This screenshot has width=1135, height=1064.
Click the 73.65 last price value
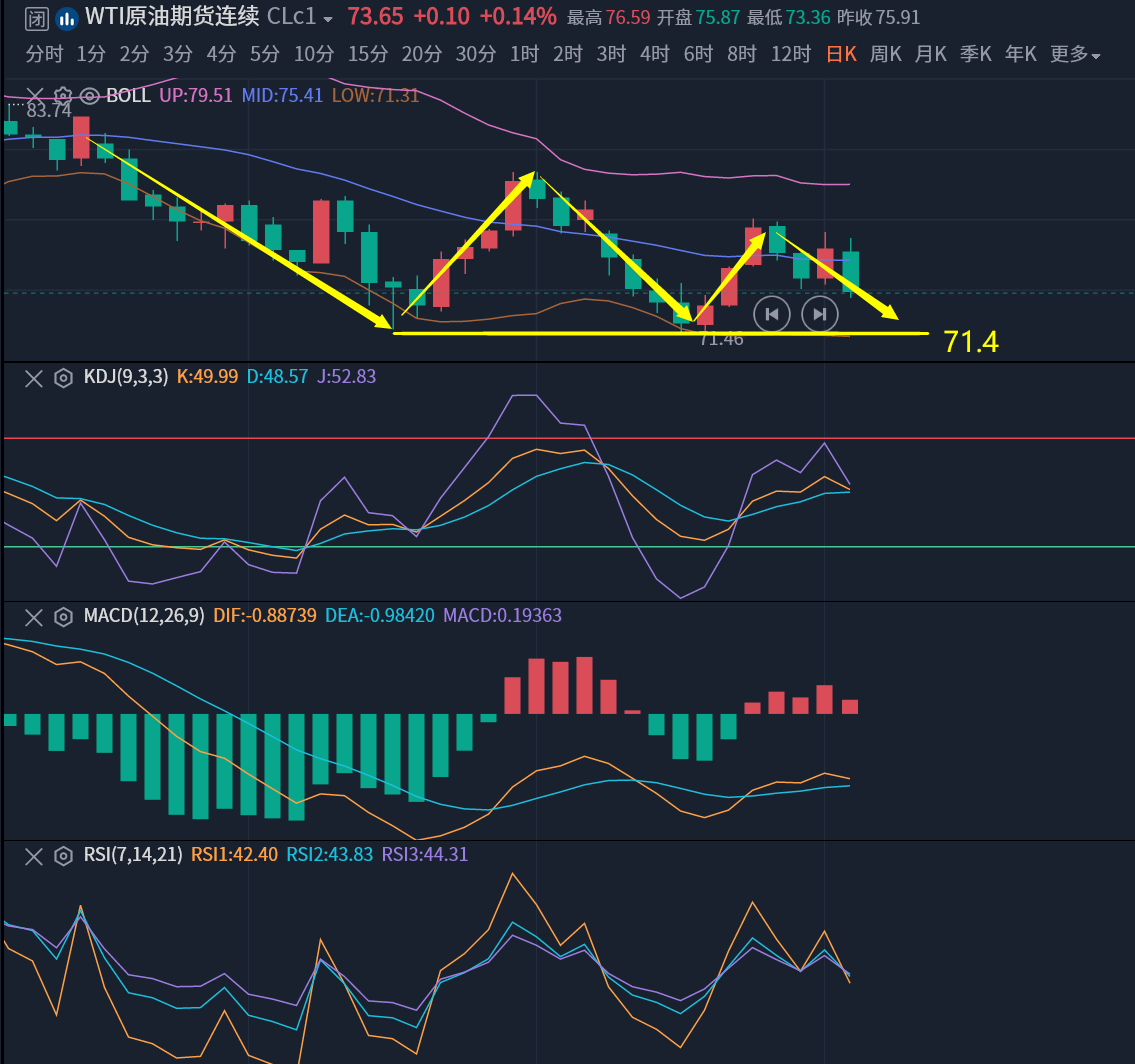tap(376, 17)
